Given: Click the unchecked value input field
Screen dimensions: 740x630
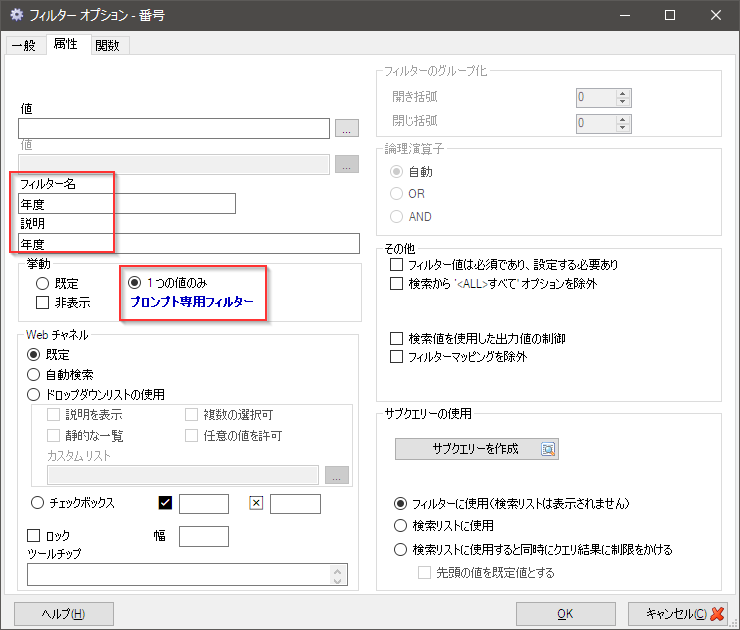Looking at the screenshot, I should 295,504.
